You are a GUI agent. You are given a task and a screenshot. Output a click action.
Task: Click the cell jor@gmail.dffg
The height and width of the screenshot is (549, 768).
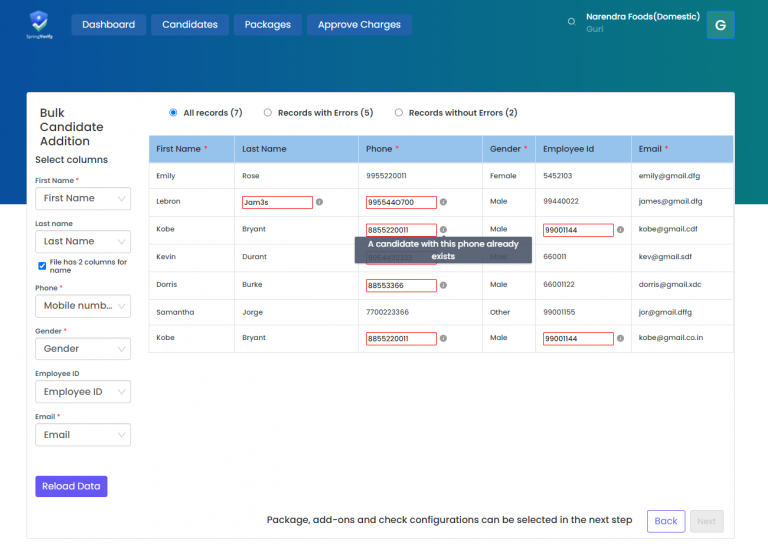click(x=665, y=312)
